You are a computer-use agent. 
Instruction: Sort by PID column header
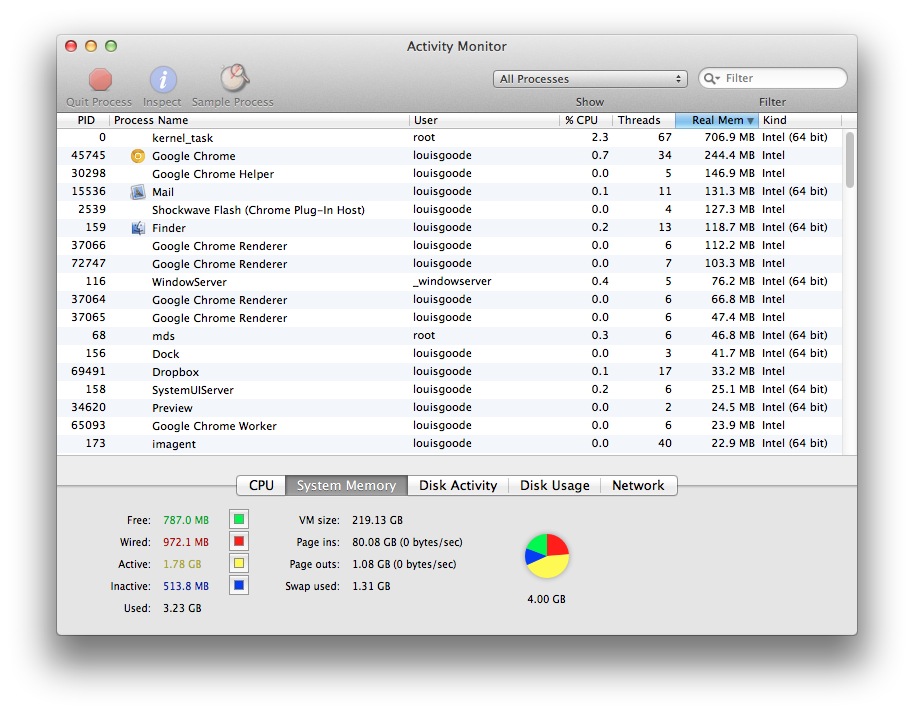(84, 120)
